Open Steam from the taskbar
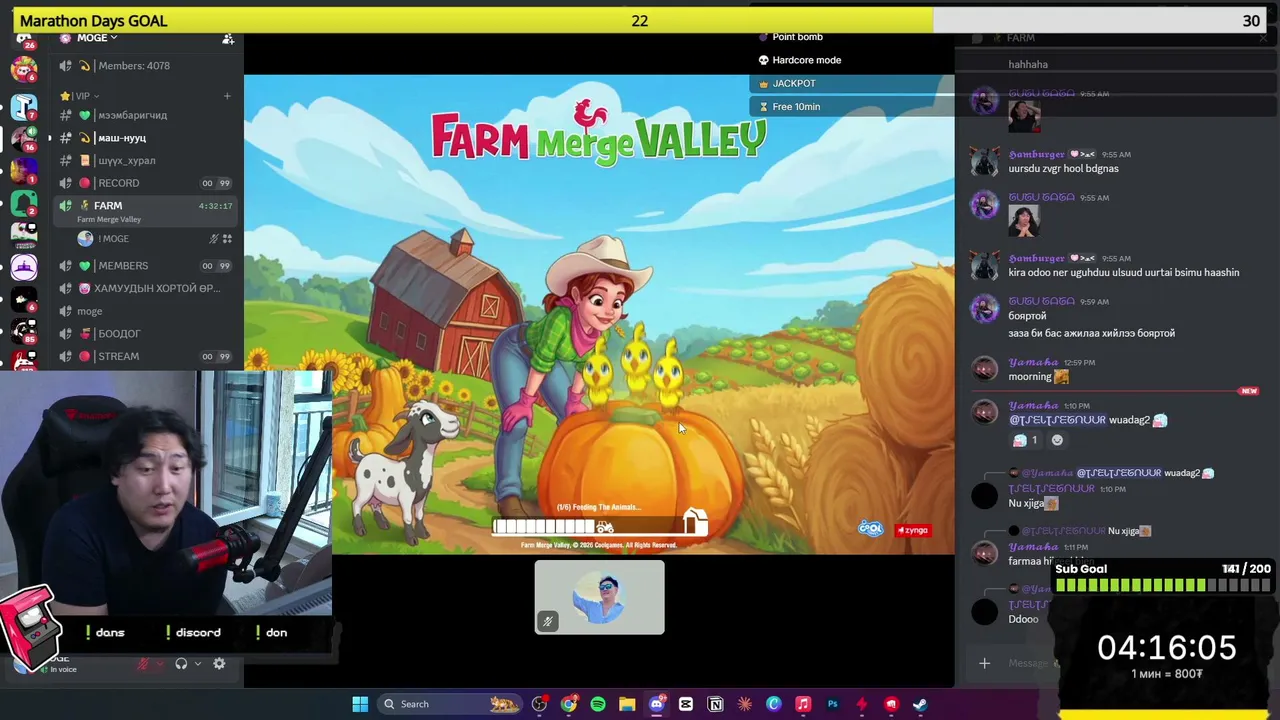Viewport: 1280px width, 720px height. point(920,704)
